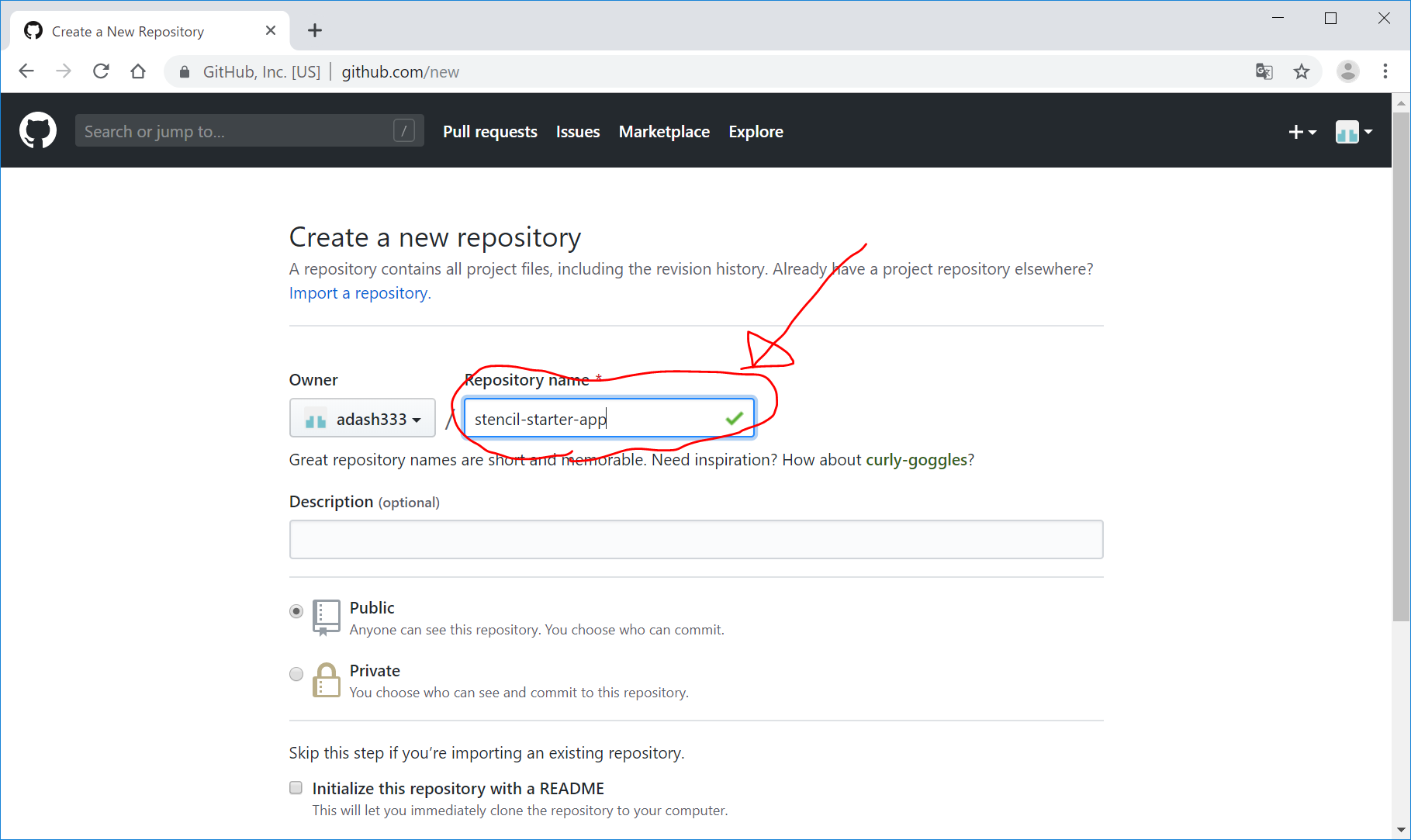Open the plus create-new dropdown
Viewport: 1411px width, 840px height.
[x=1302, y=132]
